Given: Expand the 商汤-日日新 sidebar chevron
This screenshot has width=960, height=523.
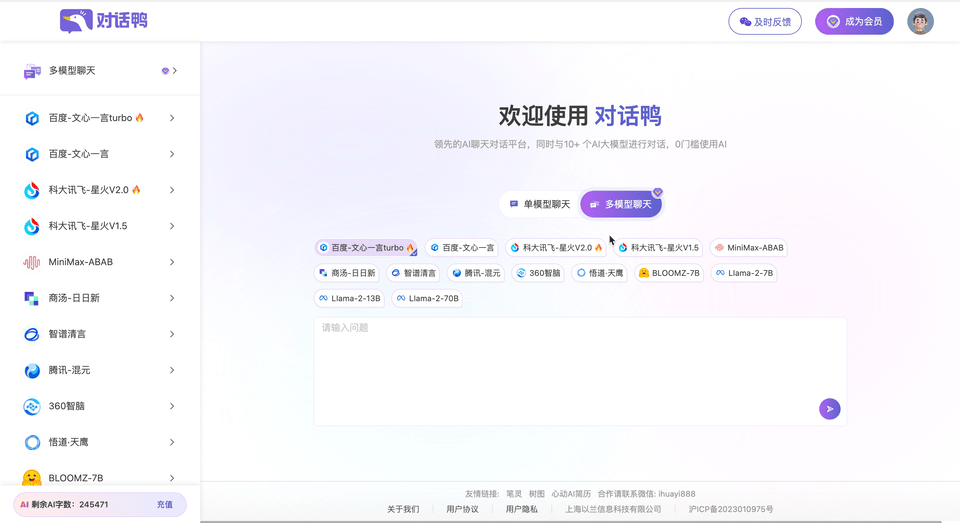Looking at the screenshot, I should (x=172, y=298).
